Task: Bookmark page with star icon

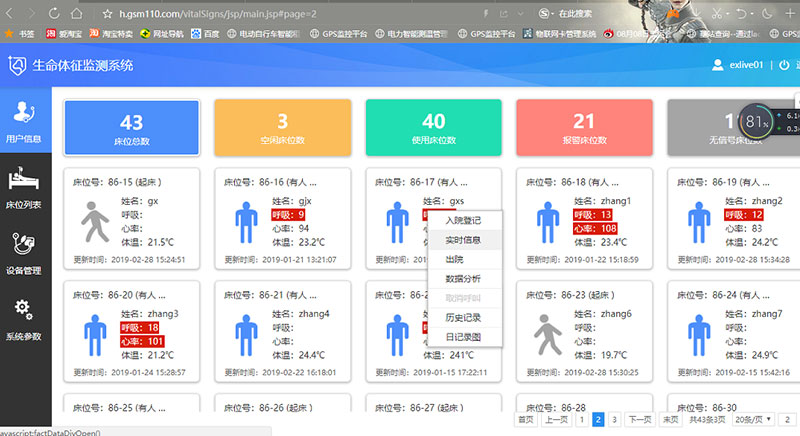Action: [107, 14]
